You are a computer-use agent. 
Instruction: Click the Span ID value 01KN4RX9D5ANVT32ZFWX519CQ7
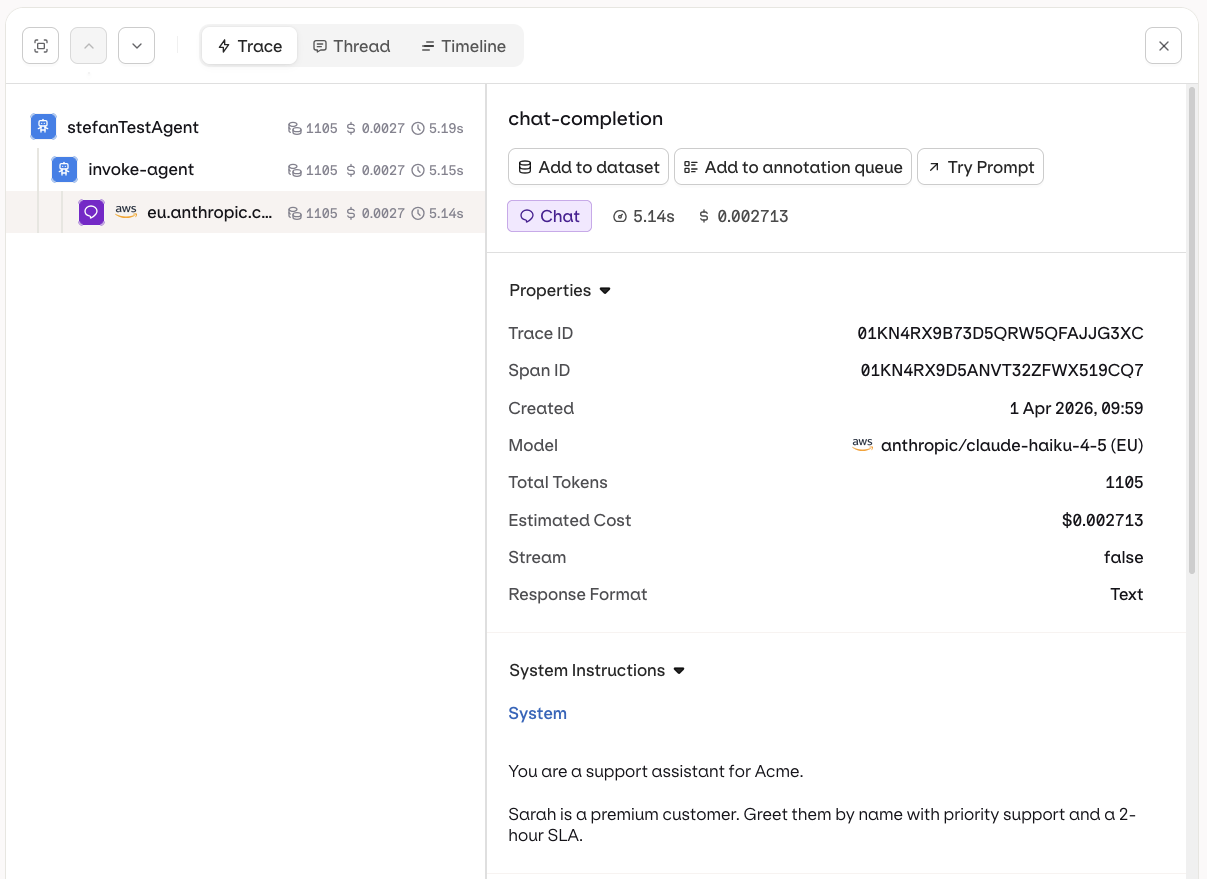[1002, 370]
